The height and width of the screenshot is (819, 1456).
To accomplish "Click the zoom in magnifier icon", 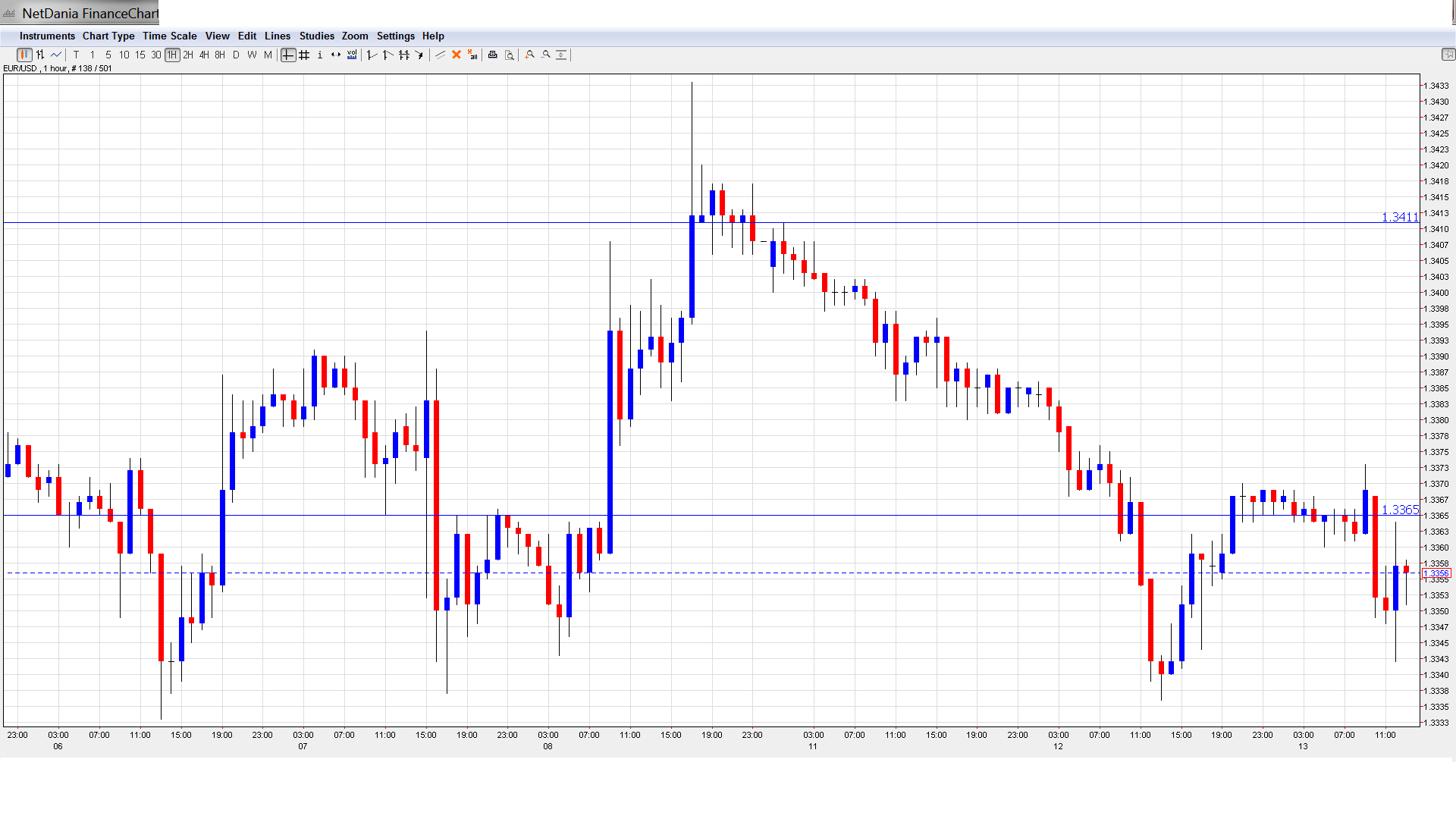I will point(530,55).
